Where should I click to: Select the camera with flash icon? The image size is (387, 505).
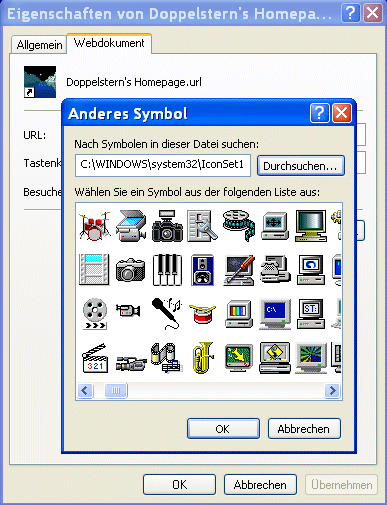(x=167, y=226)
